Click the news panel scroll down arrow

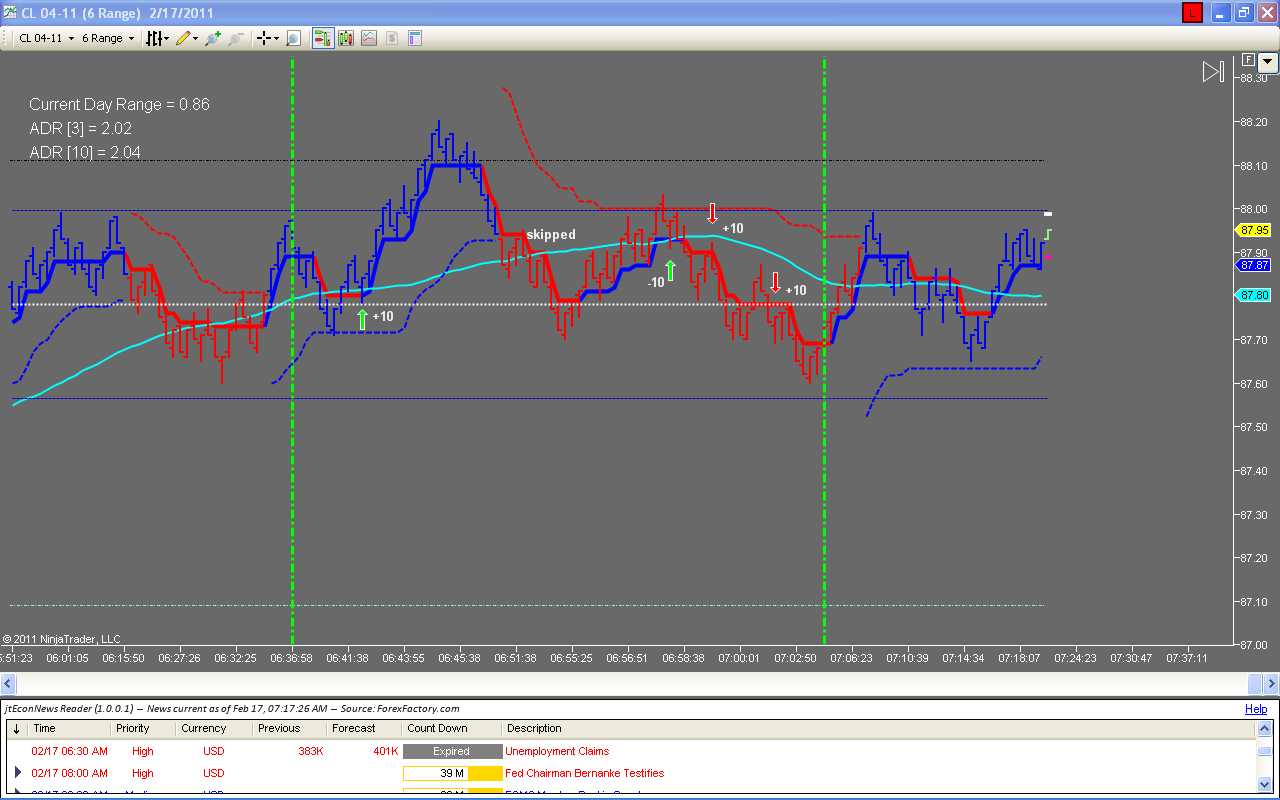pos(1265,784)
